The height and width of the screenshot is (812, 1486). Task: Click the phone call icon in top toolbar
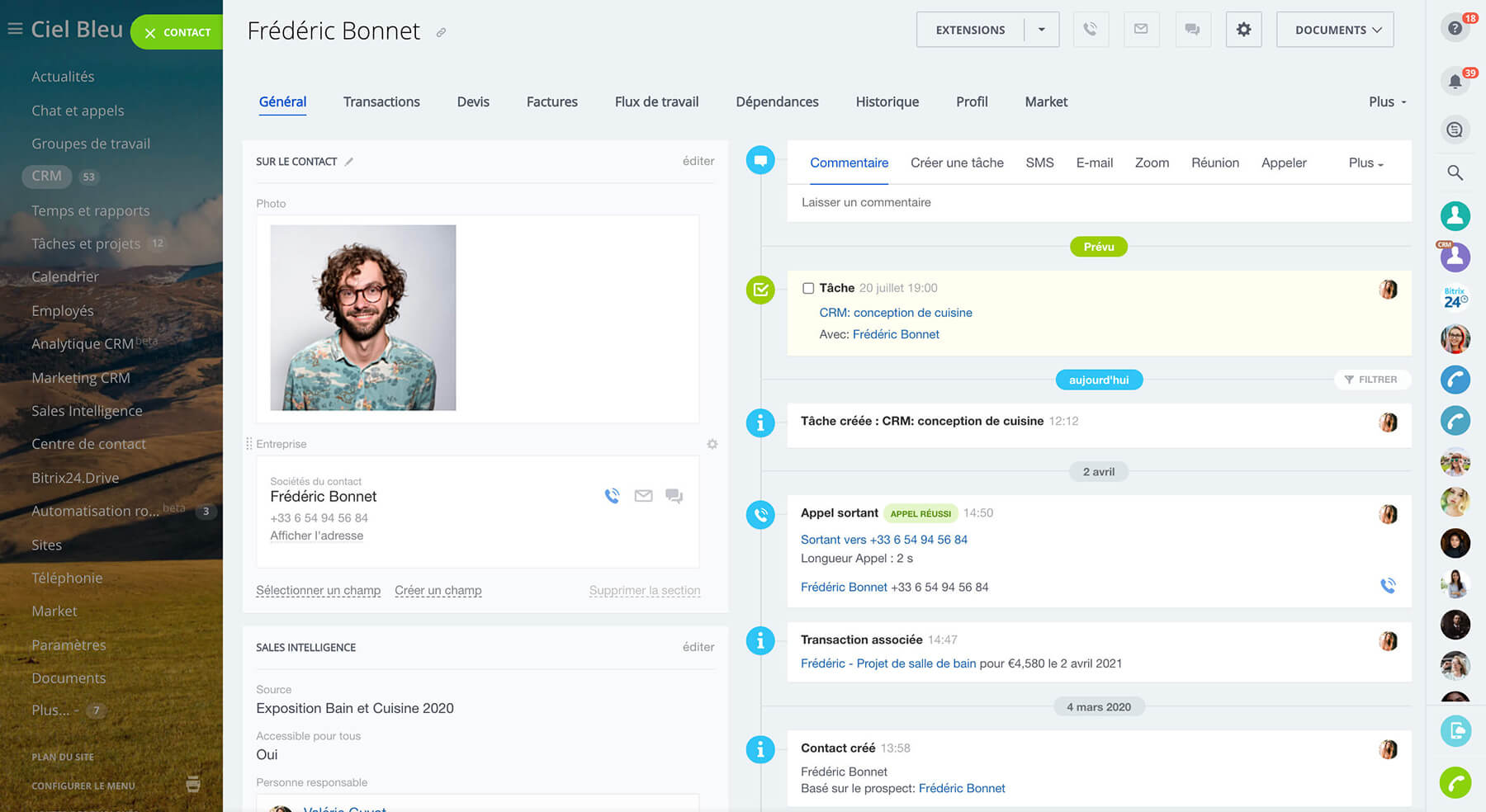(1091, 30)
